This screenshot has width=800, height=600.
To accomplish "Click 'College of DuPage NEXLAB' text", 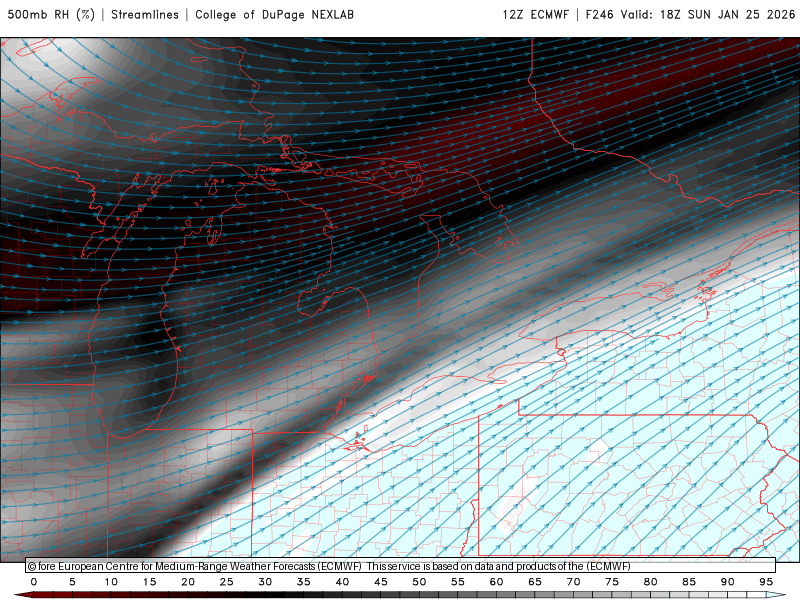I will [274, 14].
